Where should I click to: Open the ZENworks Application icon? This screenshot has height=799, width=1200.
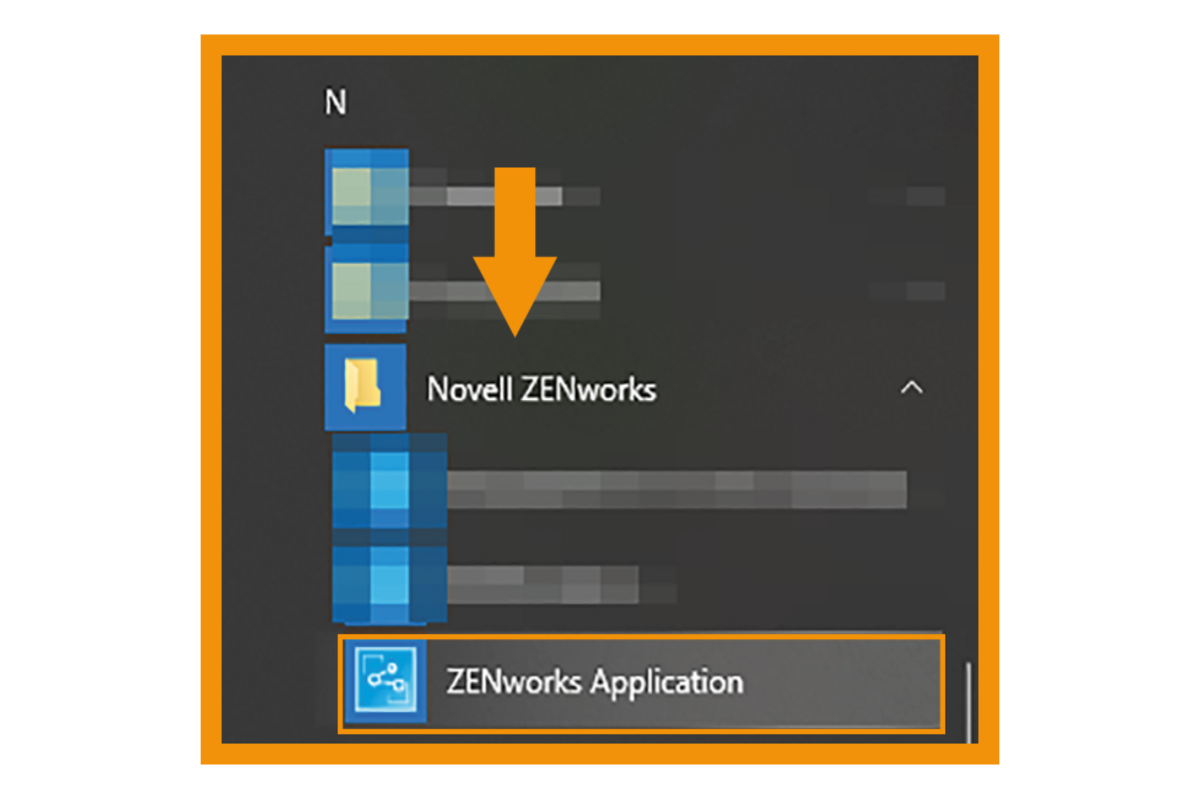[x=385, y=681]
